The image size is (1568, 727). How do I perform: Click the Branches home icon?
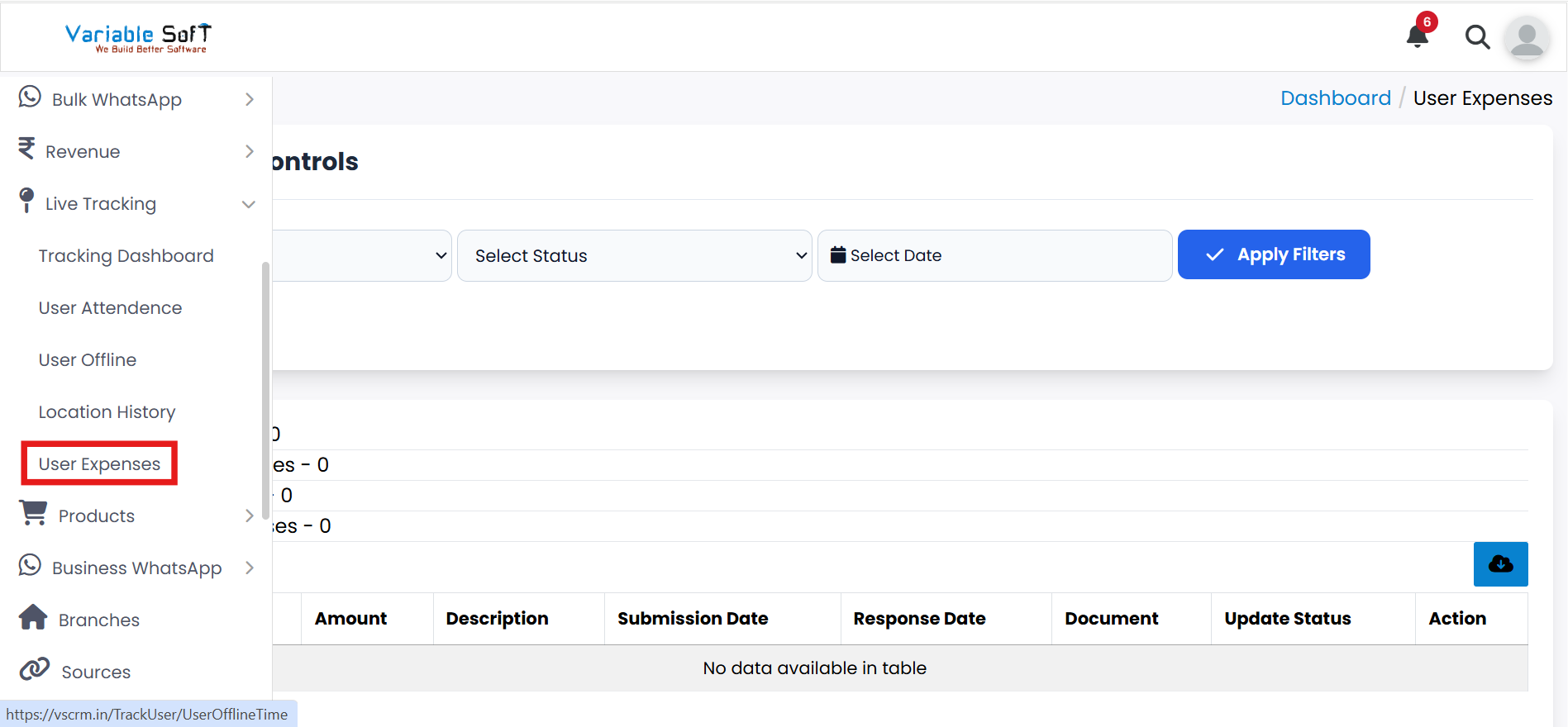[x=33, y=618]
